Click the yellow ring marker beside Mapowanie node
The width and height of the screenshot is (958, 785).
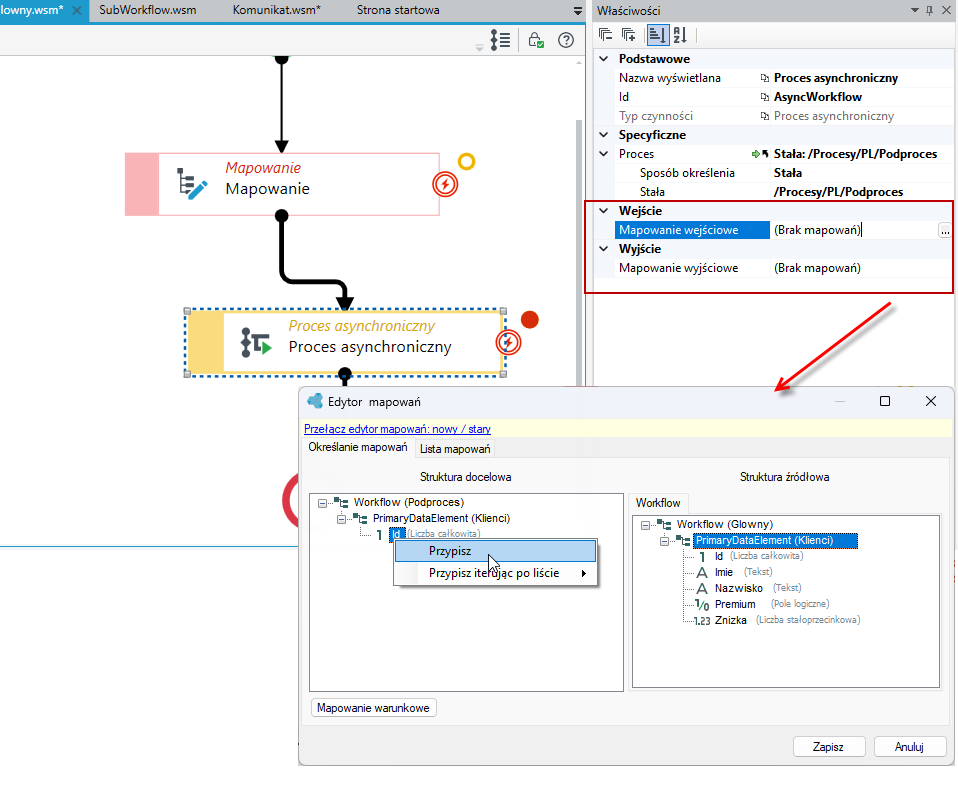(x=467, y=162)
